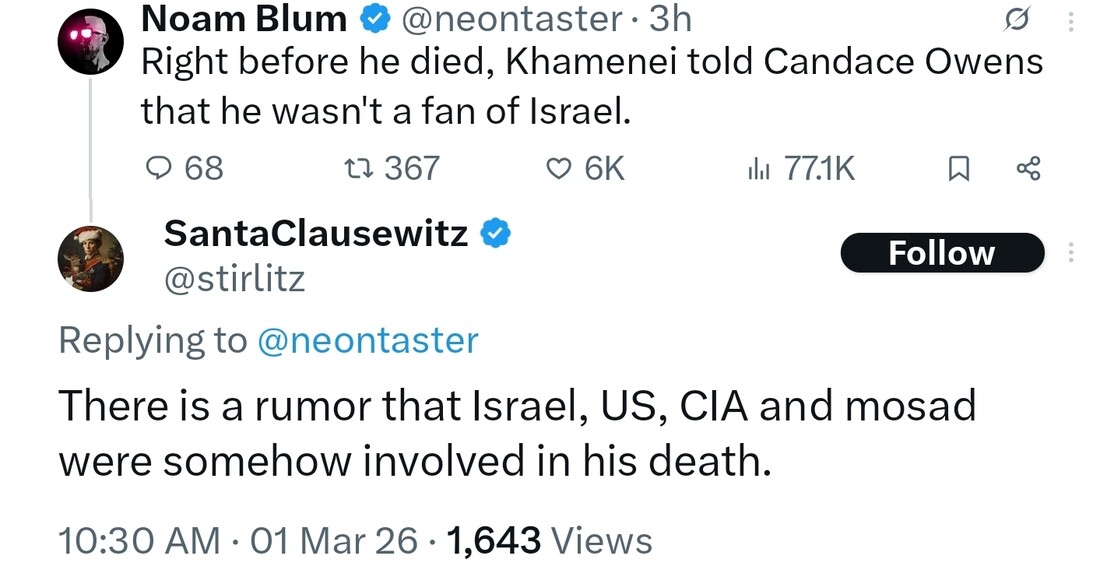Bookmark Noam Blum's post

(x=958, y=169)
